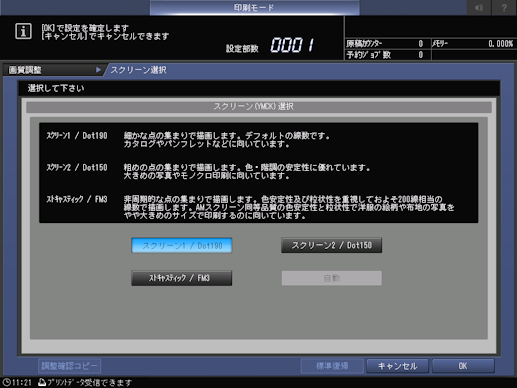Click the 標準復帰 button

click(332, 366)
